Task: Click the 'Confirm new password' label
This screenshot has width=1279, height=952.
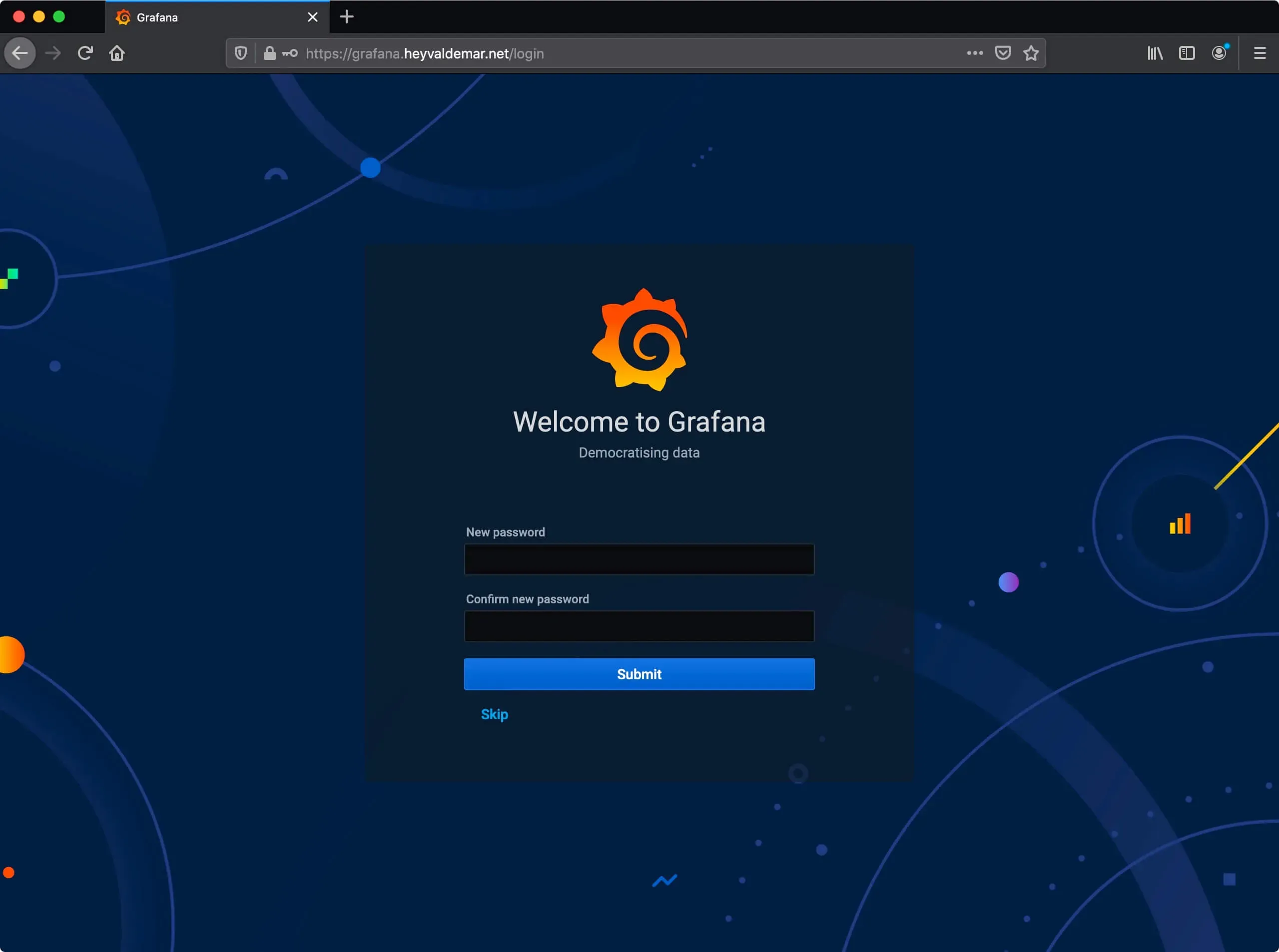Action: click(x=528, y=599)
